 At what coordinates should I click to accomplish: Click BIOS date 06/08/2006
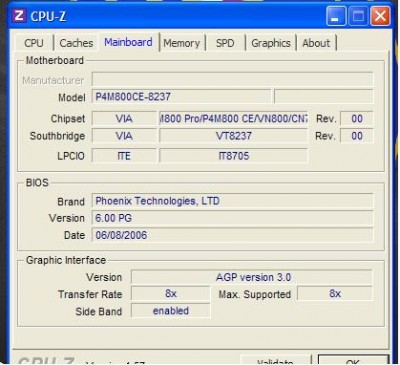pyautogui.click(x=232, y=235)
